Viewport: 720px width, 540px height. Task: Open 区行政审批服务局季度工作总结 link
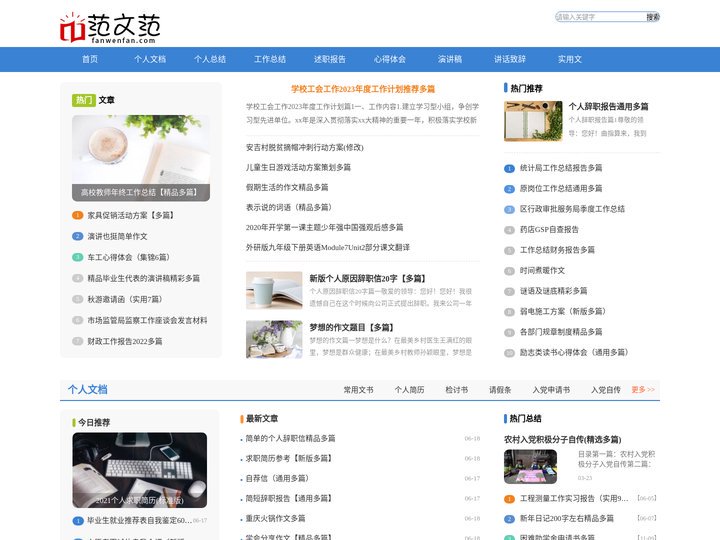[x=572, y=209]
